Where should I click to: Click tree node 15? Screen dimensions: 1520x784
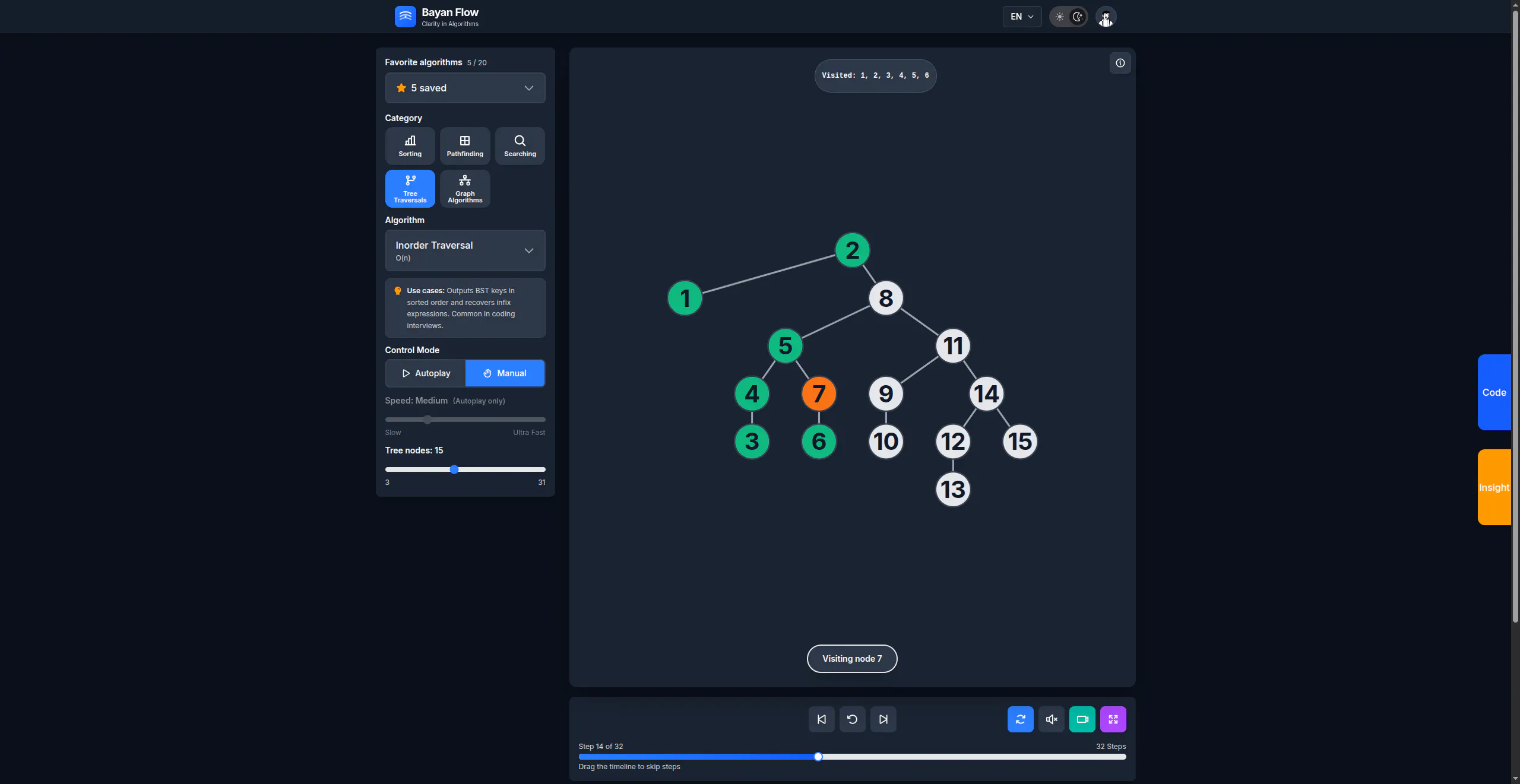point(1020,442)
